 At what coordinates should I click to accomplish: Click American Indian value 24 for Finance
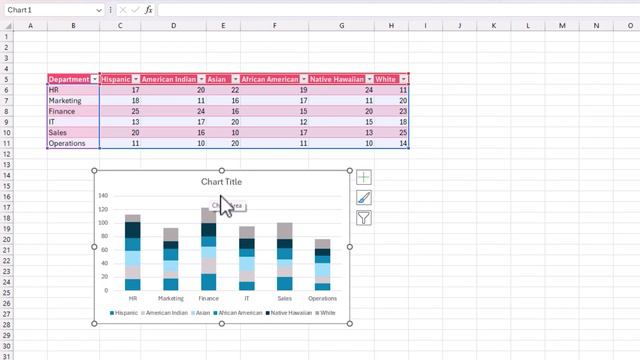tap(173, 111)
